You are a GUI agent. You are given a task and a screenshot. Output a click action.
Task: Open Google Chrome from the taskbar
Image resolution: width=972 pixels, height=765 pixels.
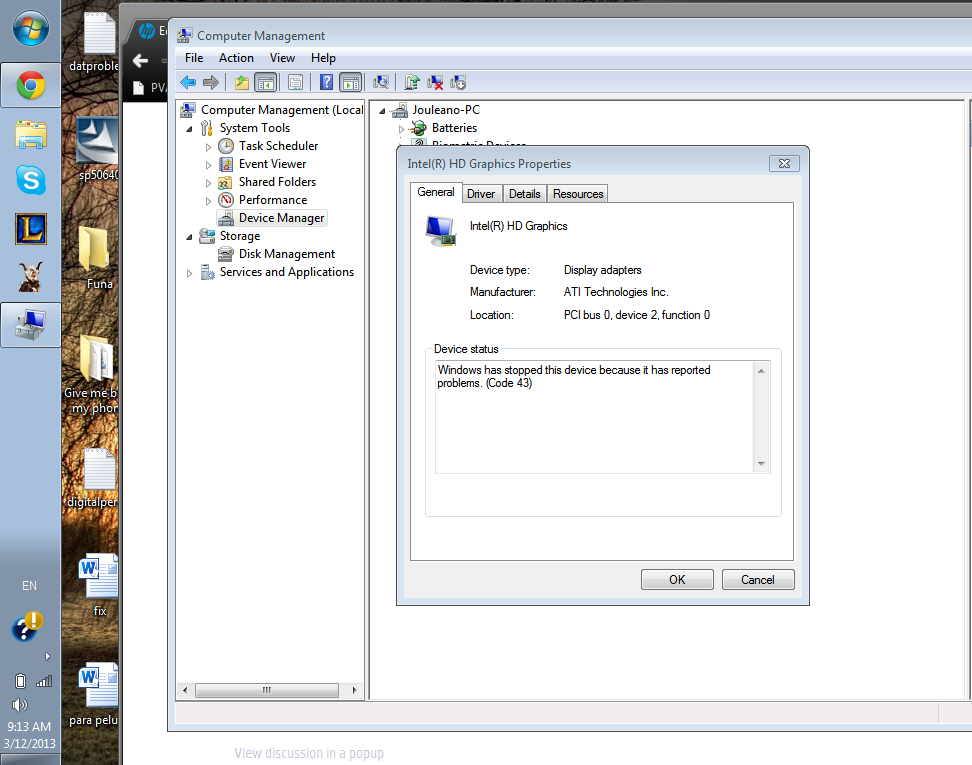[29, 84]
